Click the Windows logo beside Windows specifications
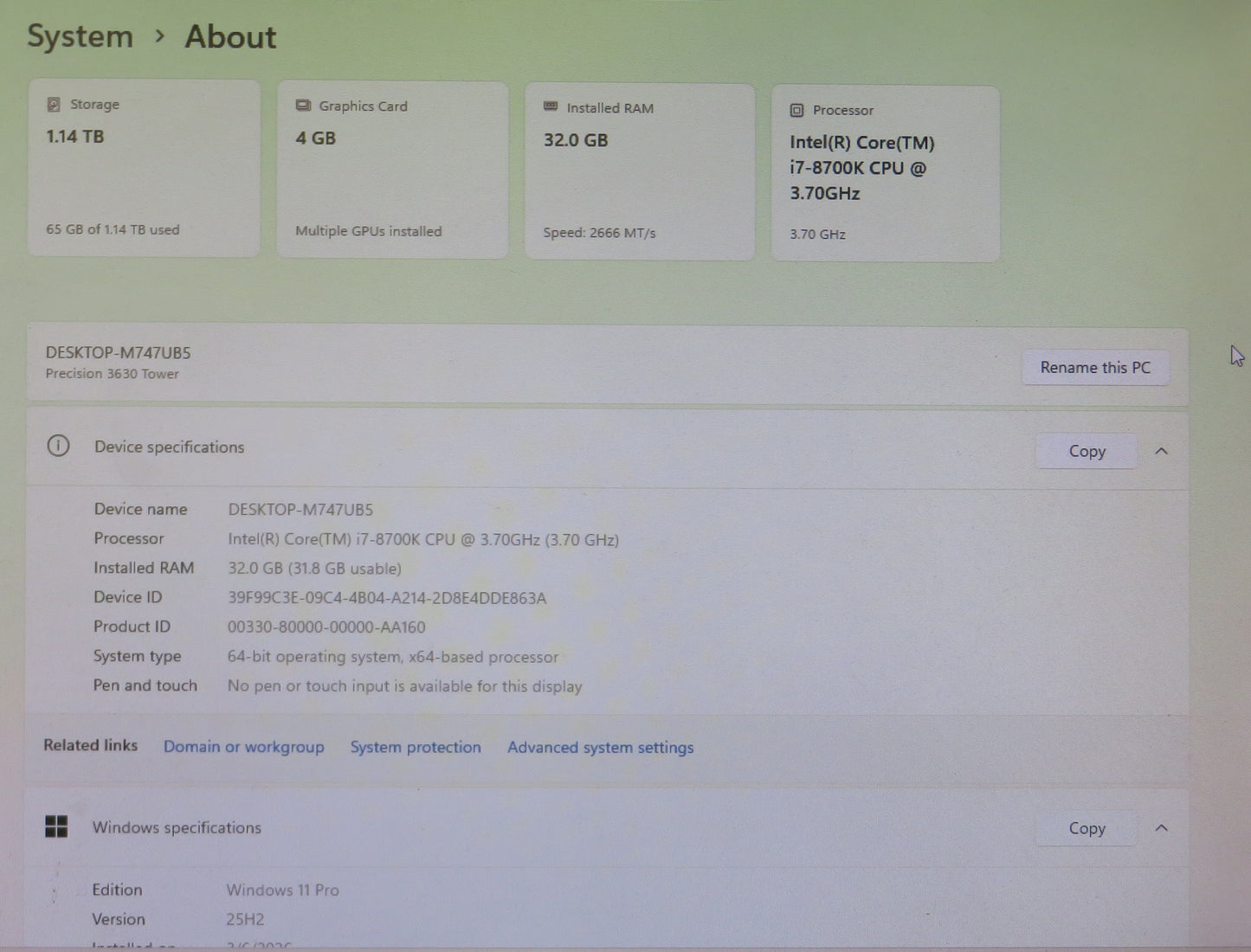 coord(56,827)
